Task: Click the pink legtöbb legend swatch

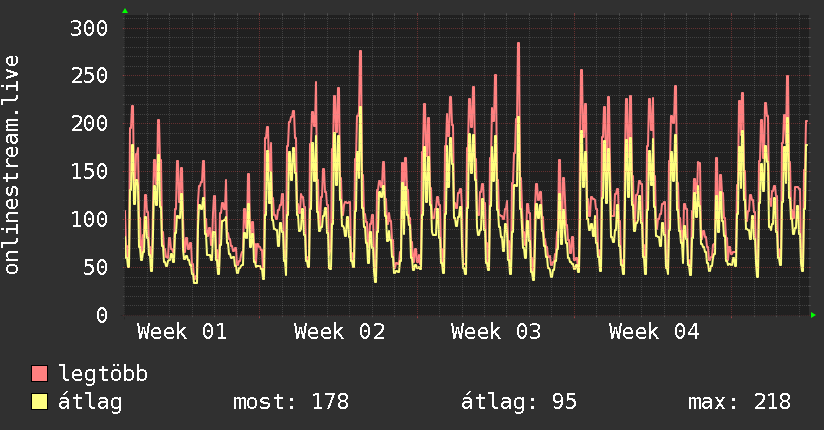Action: coord(39,373)
